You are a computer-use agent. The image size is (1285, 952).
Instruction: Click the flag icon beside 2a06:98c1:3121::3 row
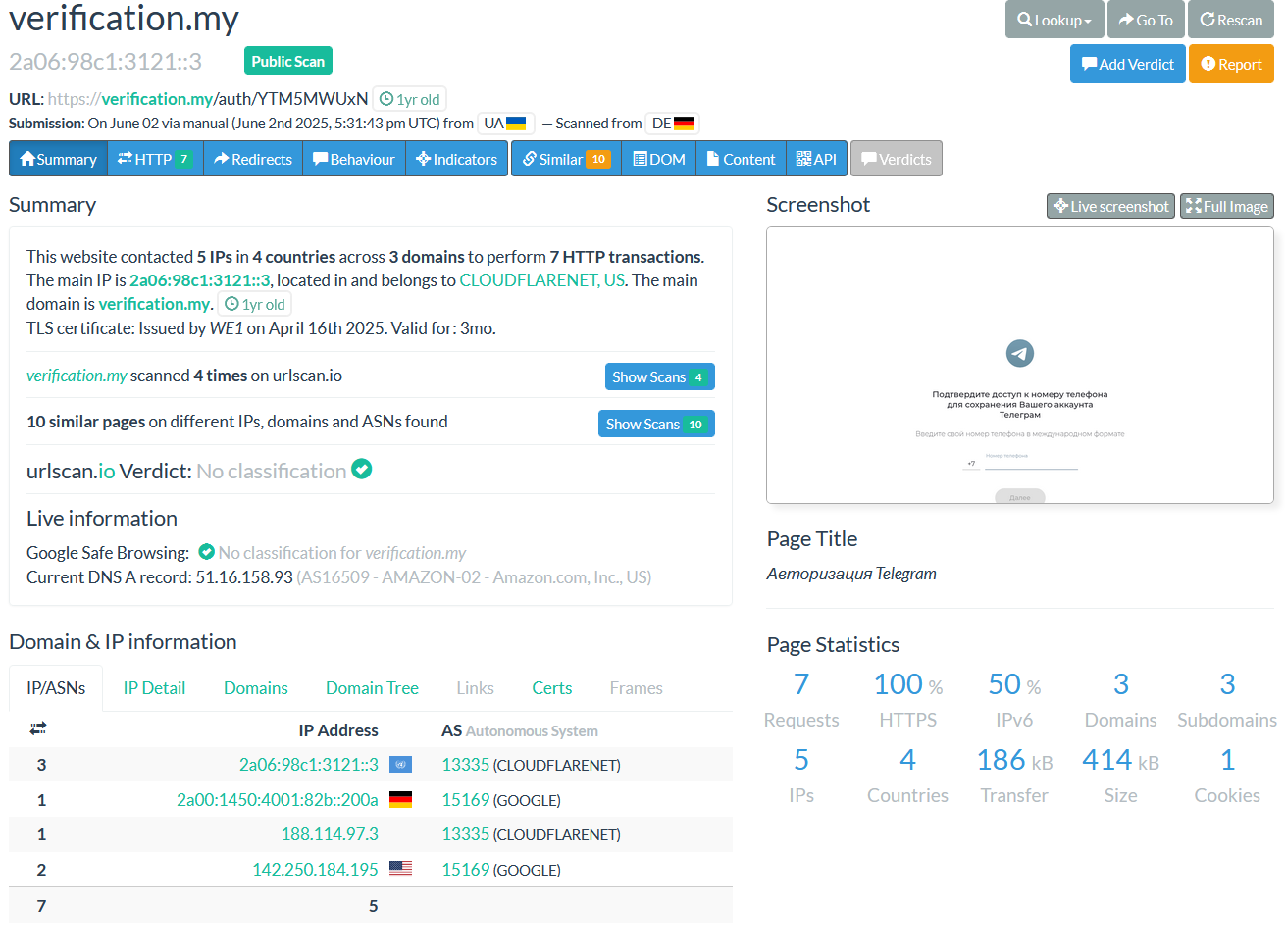point(400,765)
